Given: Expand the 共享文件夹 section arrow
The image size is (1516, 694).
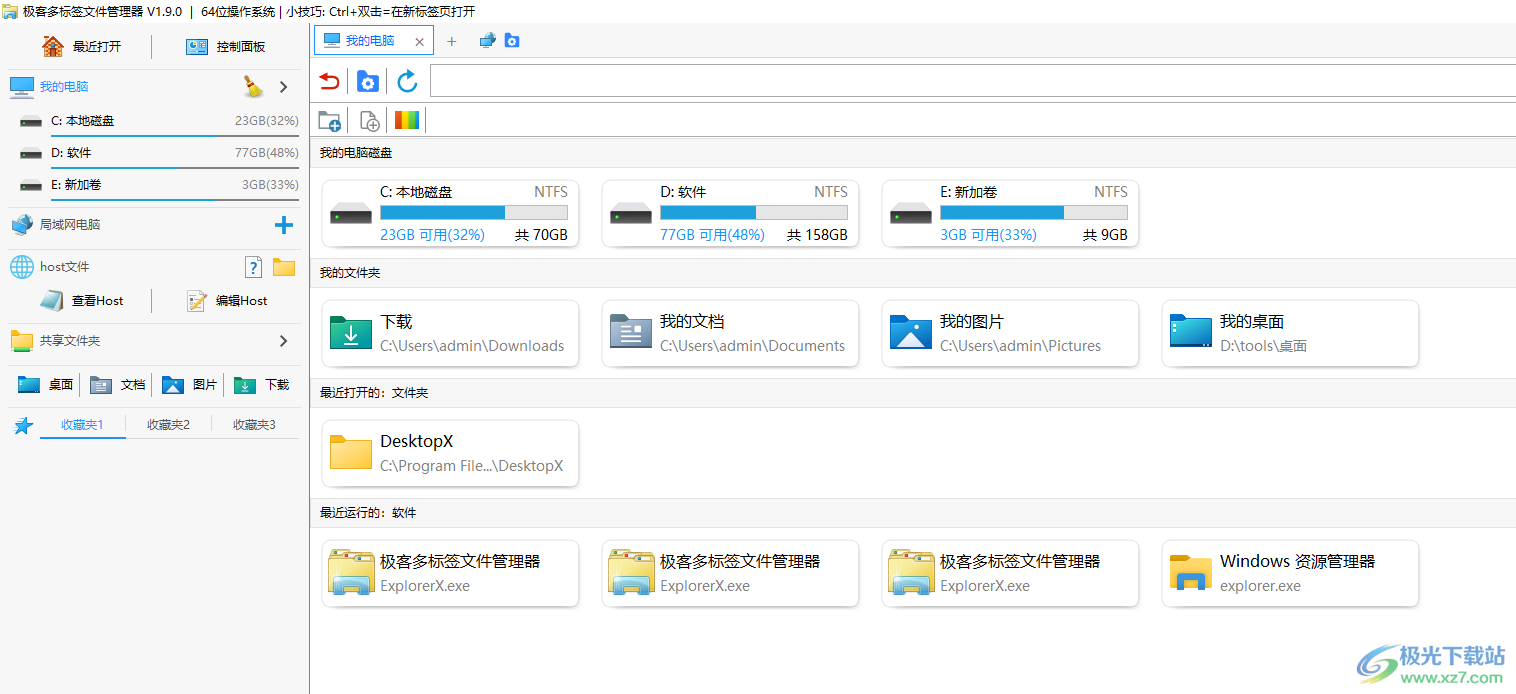Looking at the screenshot, I should point(284,341).
